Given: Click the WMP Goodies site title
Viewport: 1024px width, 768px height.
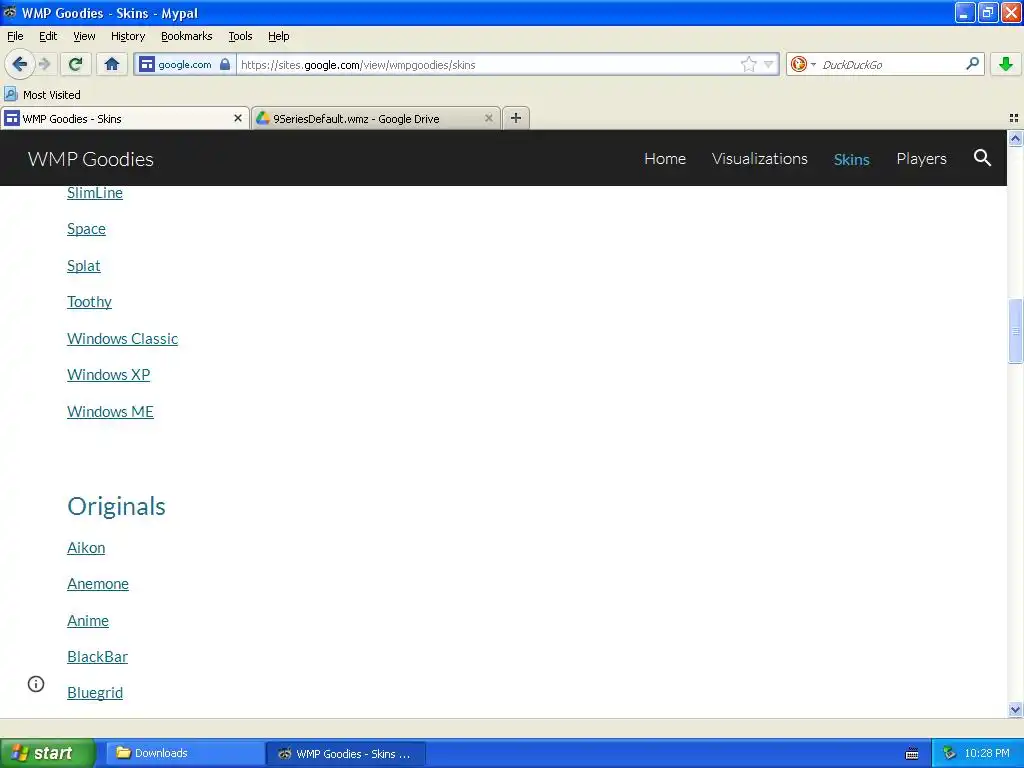Looking at the screenshot, I should tap(91, 159).
